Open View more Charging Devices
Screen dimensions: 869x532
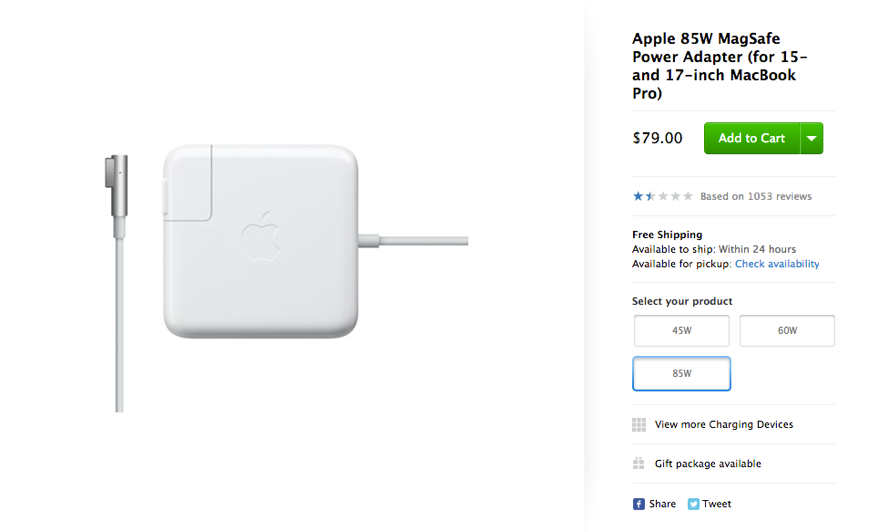pos(724,425)
